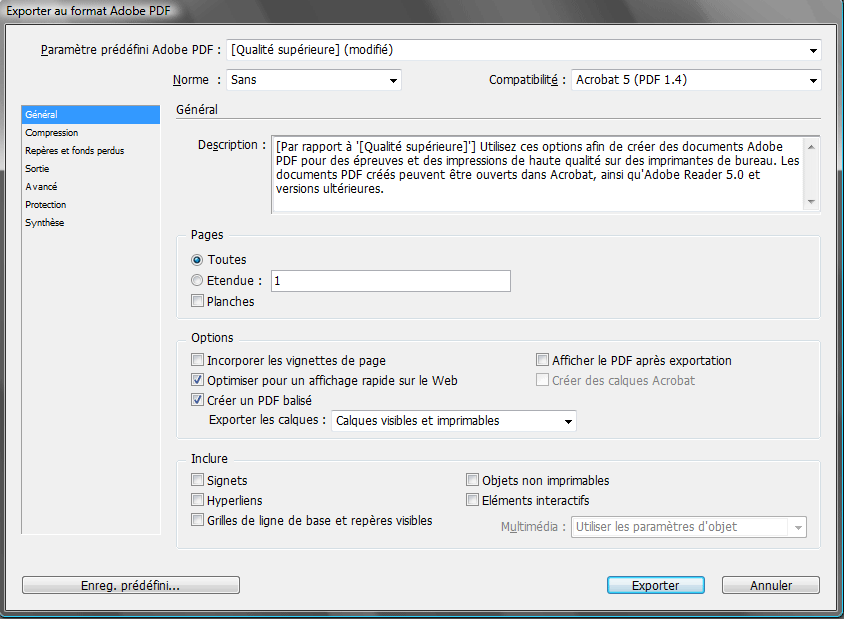844x619 pixels.
Task: Open the Exporter les calques dropdown
Action: click(x=454, y=421)
